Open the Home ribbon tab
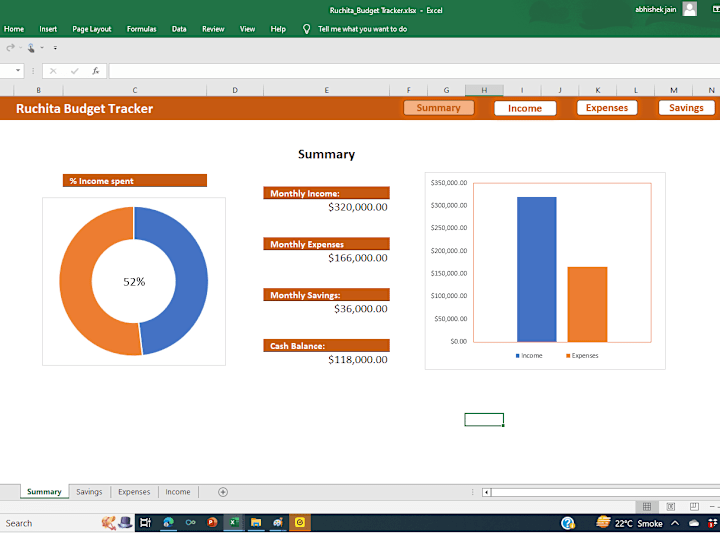Image resolution: width=720 pixels, height=540 pixels. click(x=14, y=29)
